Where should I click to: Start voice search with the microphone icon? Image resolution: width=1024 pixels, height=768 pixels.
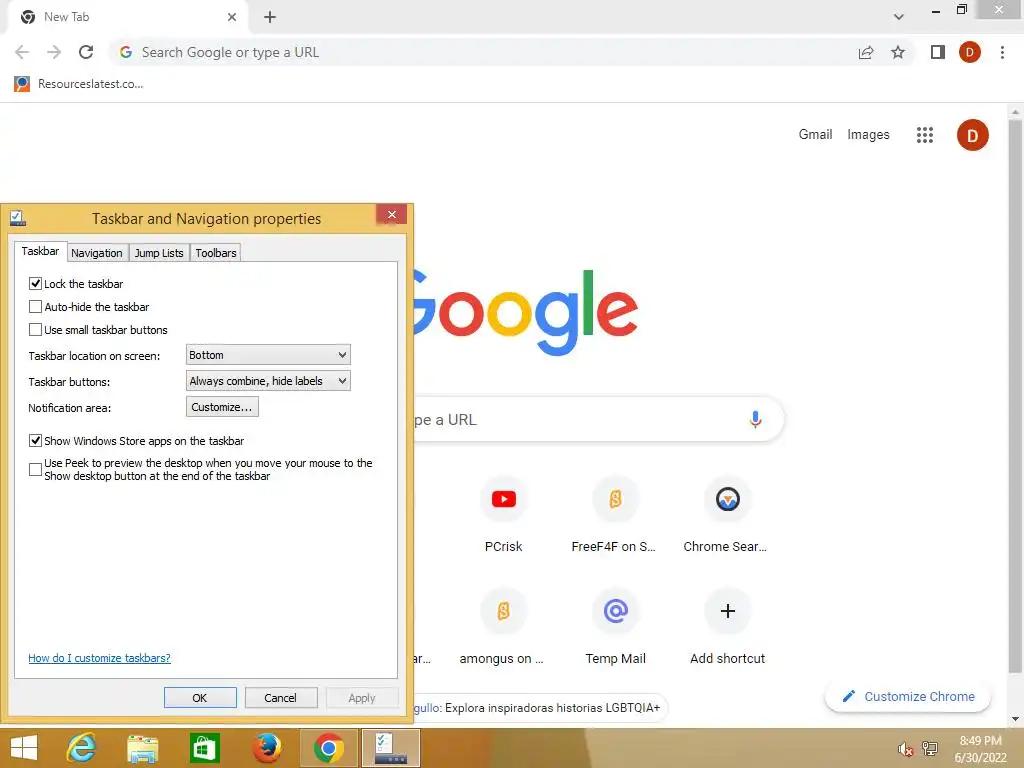pyautogui.click(x=755, y=419)
